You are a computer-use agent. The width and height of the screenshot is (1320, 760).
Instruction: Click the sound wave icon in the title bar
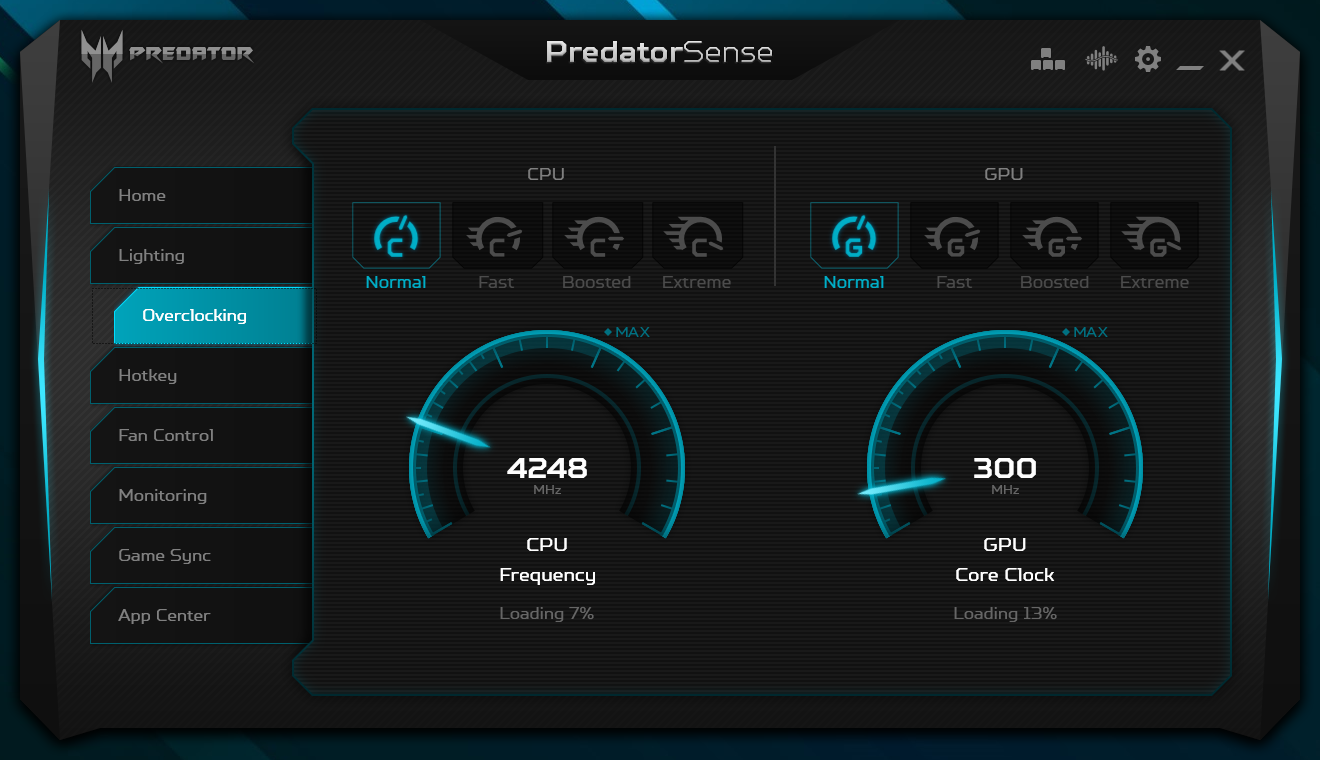tap(1101, 59)
